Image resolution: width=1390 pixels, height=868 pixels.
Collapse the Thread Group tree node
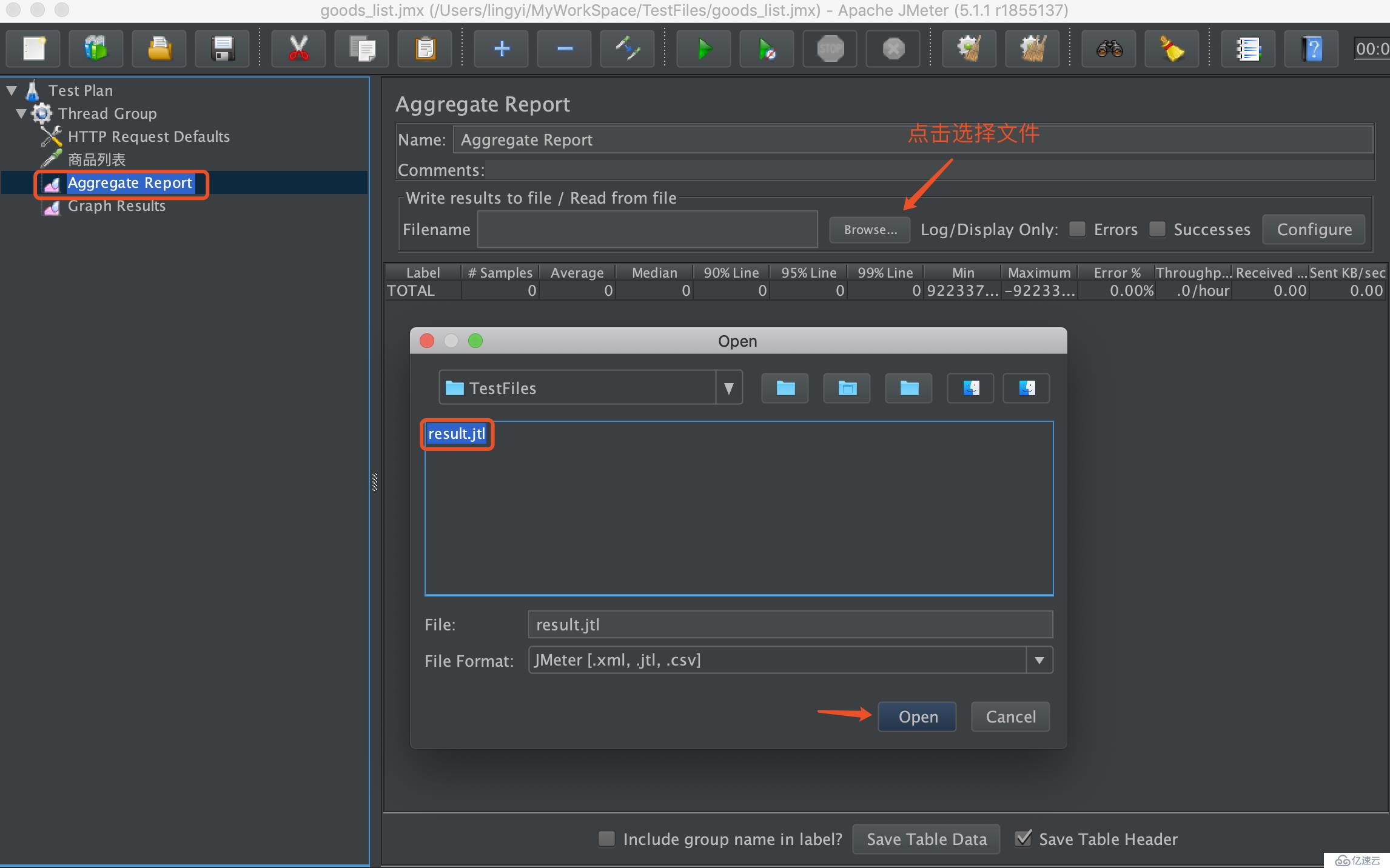coord(21,113)
